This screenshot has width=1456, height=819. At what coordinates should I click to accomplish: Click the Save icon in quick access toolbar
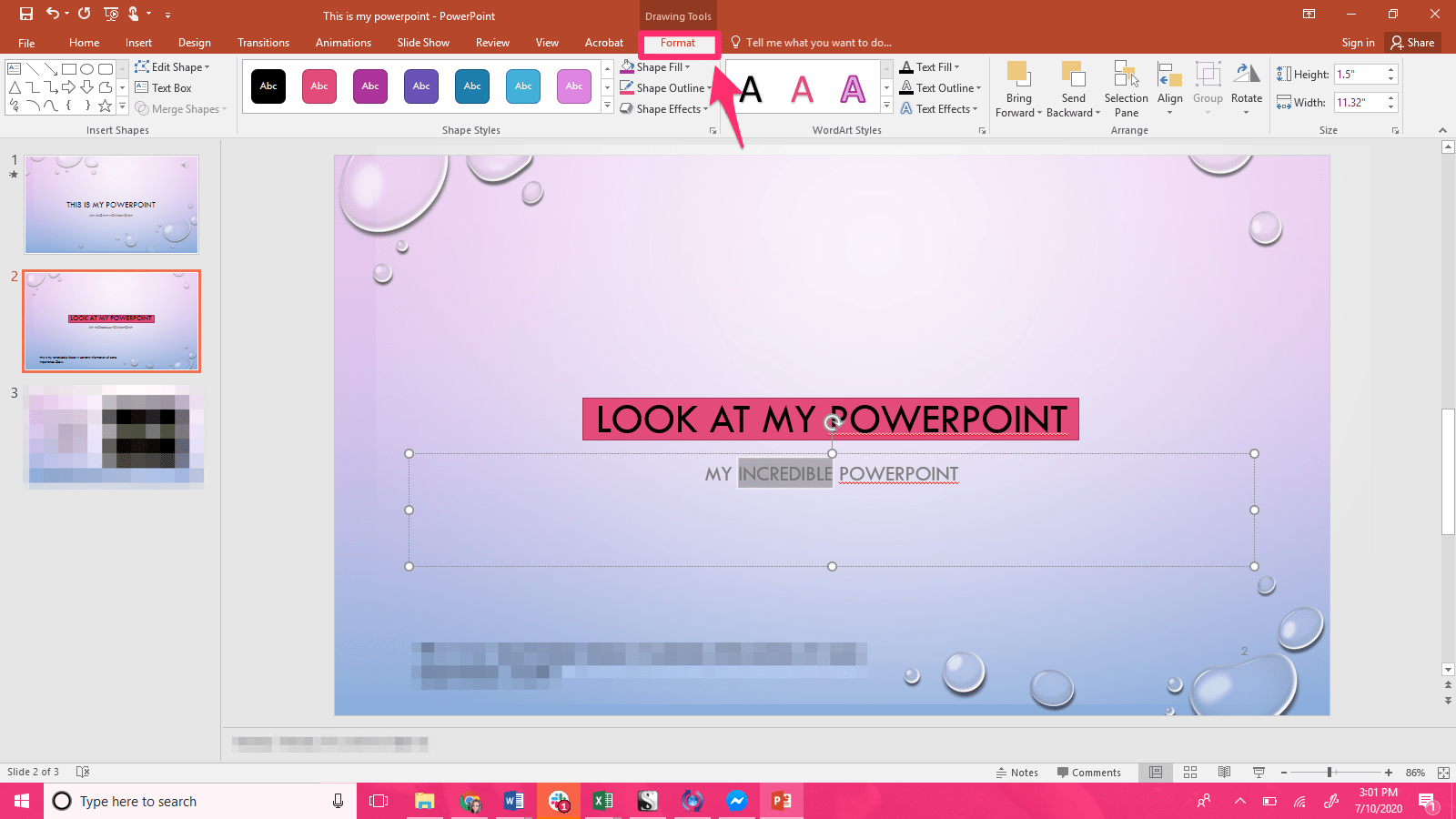pos(25,14)
